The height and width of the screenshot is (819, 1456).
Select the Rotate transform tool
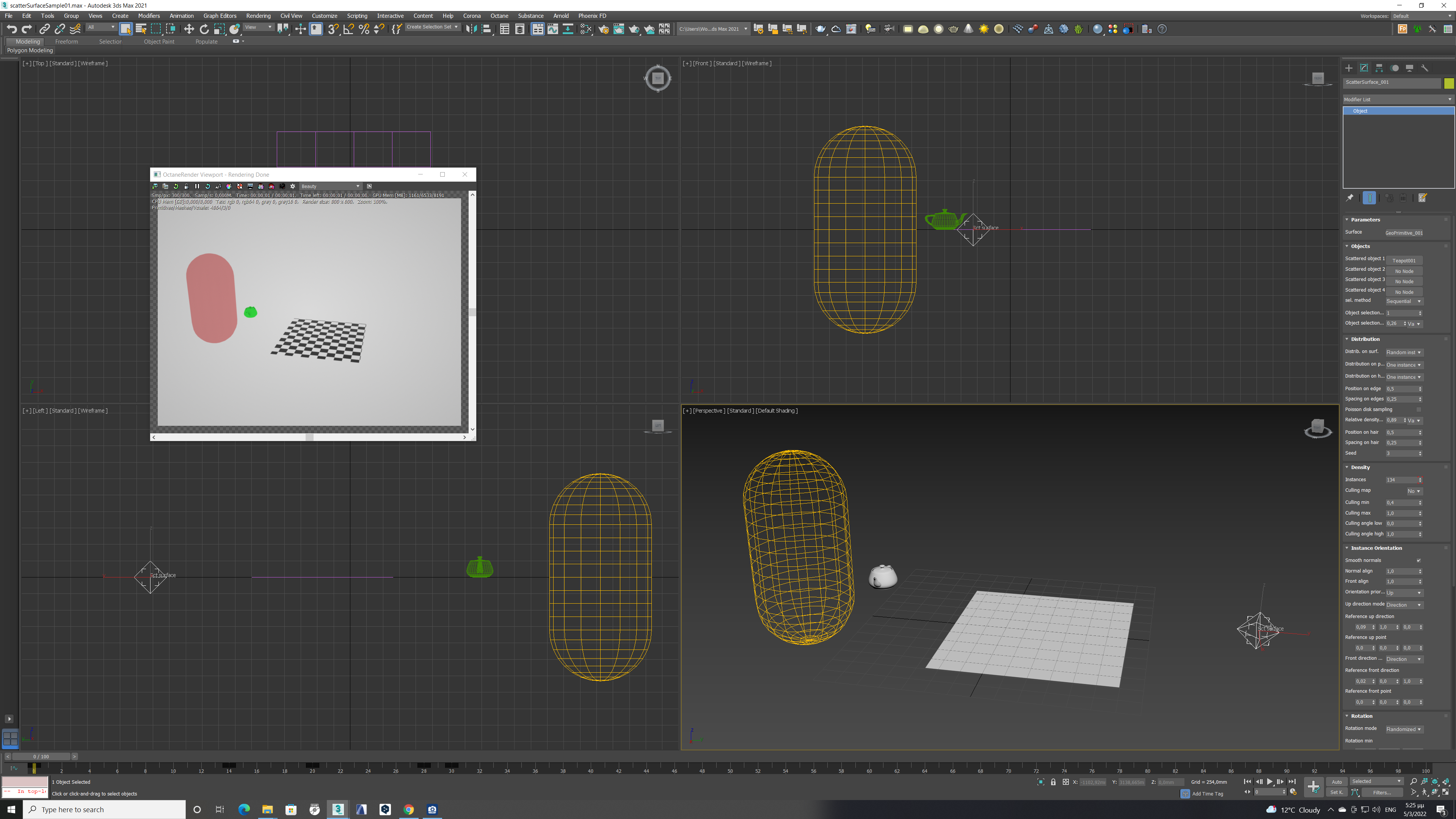click(x=204, y=30)
